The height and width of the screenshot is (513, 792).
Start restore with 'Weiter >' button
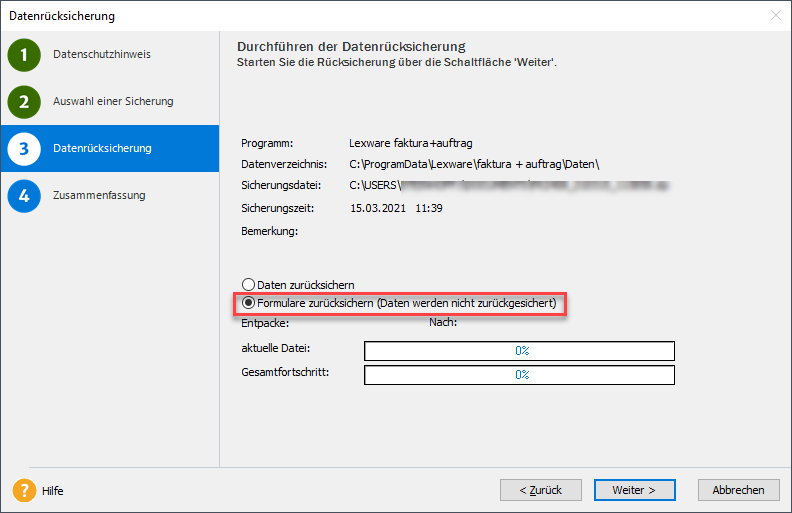[x=634, y=490]
